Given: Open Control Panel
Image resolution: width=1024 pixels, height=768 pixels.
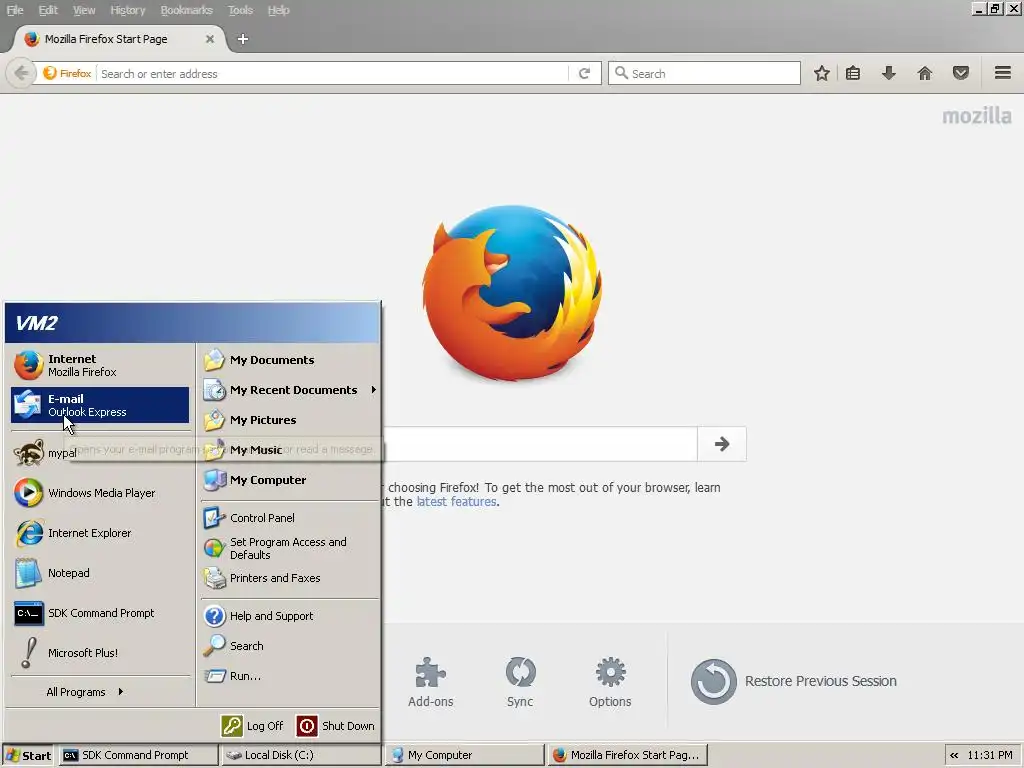Looking at the screenshot, I should [289, 518].
